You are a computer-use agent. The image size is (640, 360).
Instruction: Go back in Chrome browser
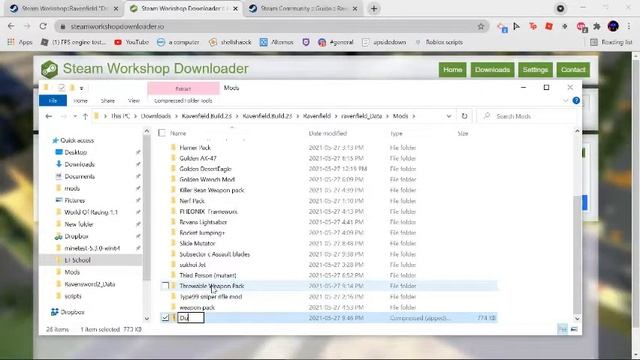[x=11, y=26]
